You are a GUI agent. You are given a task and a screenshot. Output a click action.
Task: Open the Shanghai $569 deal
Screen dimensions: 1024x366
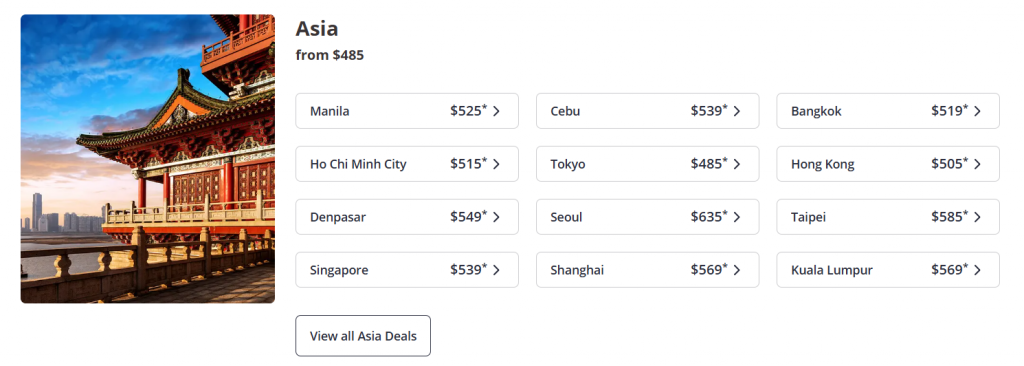click(x=647, y=270)
